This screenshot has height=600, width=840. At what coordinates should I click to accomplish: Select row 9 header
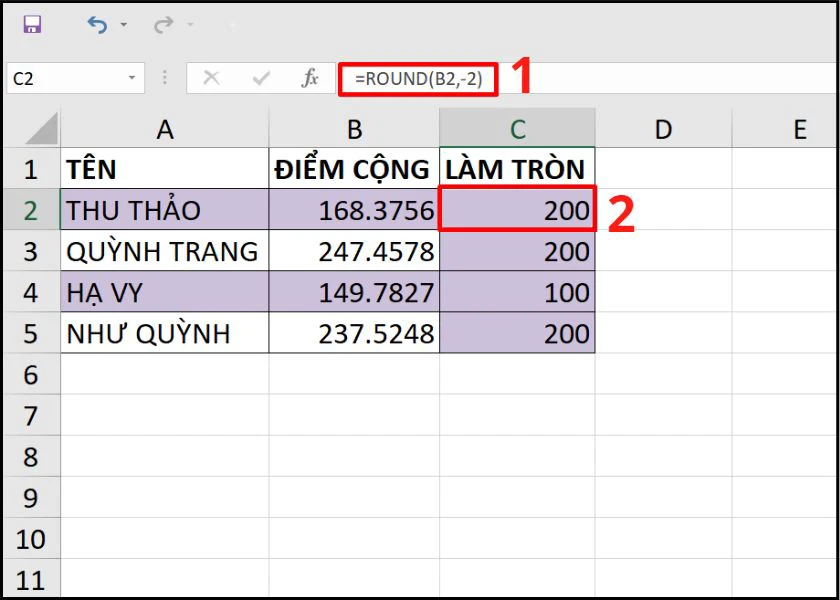click(x=31, y=497)
